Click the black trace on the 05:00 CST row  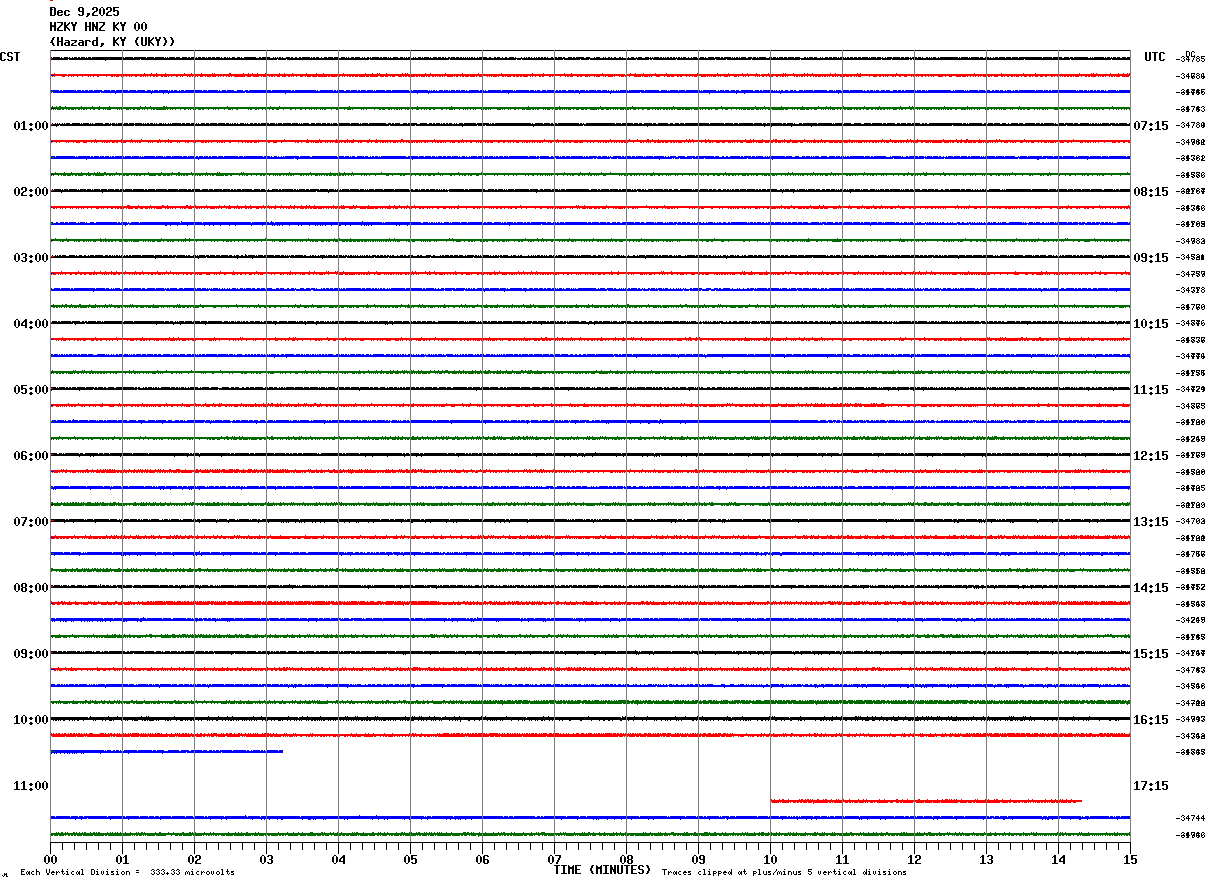[590, 389]
